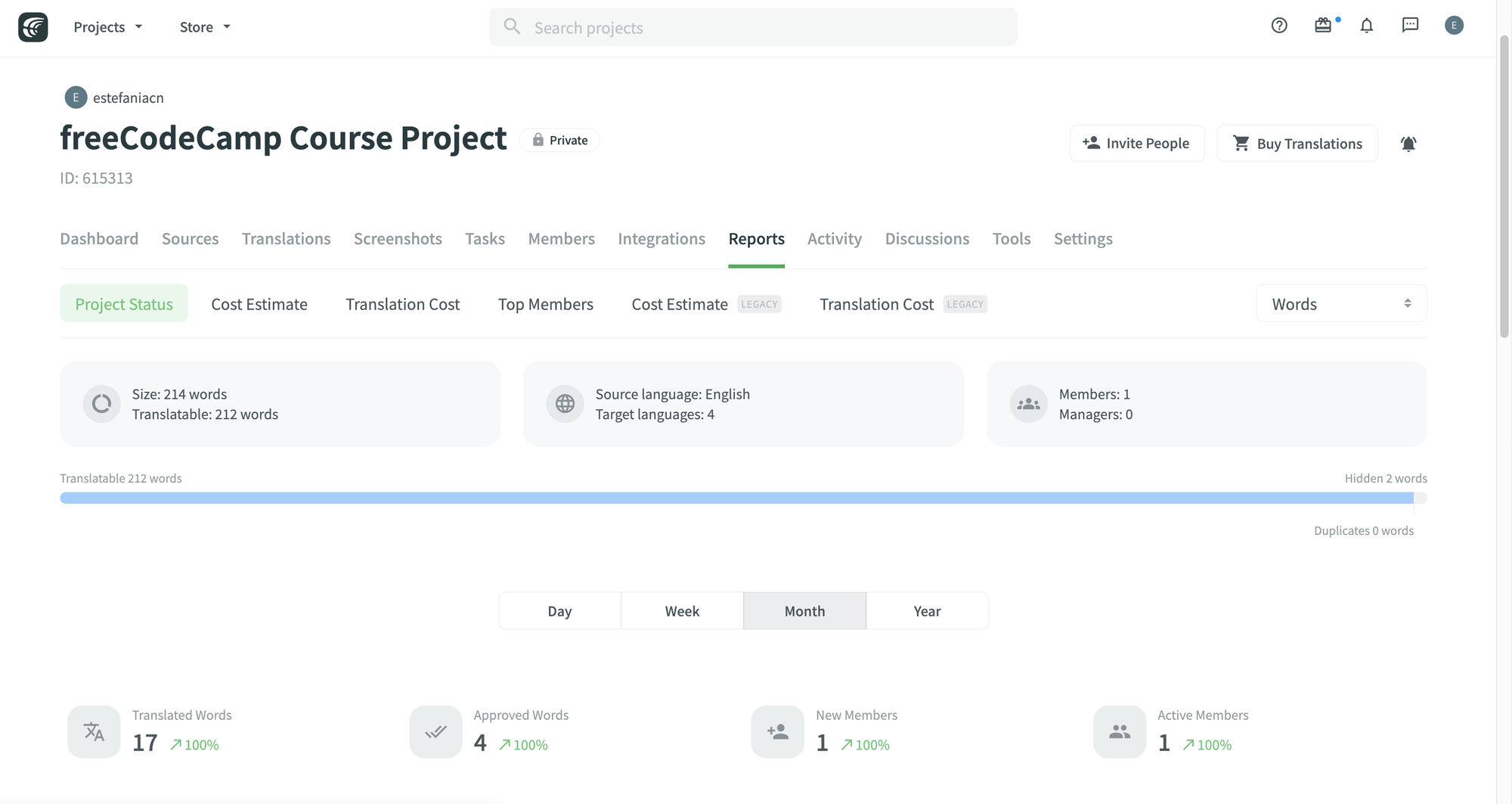
Task: Expand the Projects dropdown menu
Action: [x=108, y=27]
